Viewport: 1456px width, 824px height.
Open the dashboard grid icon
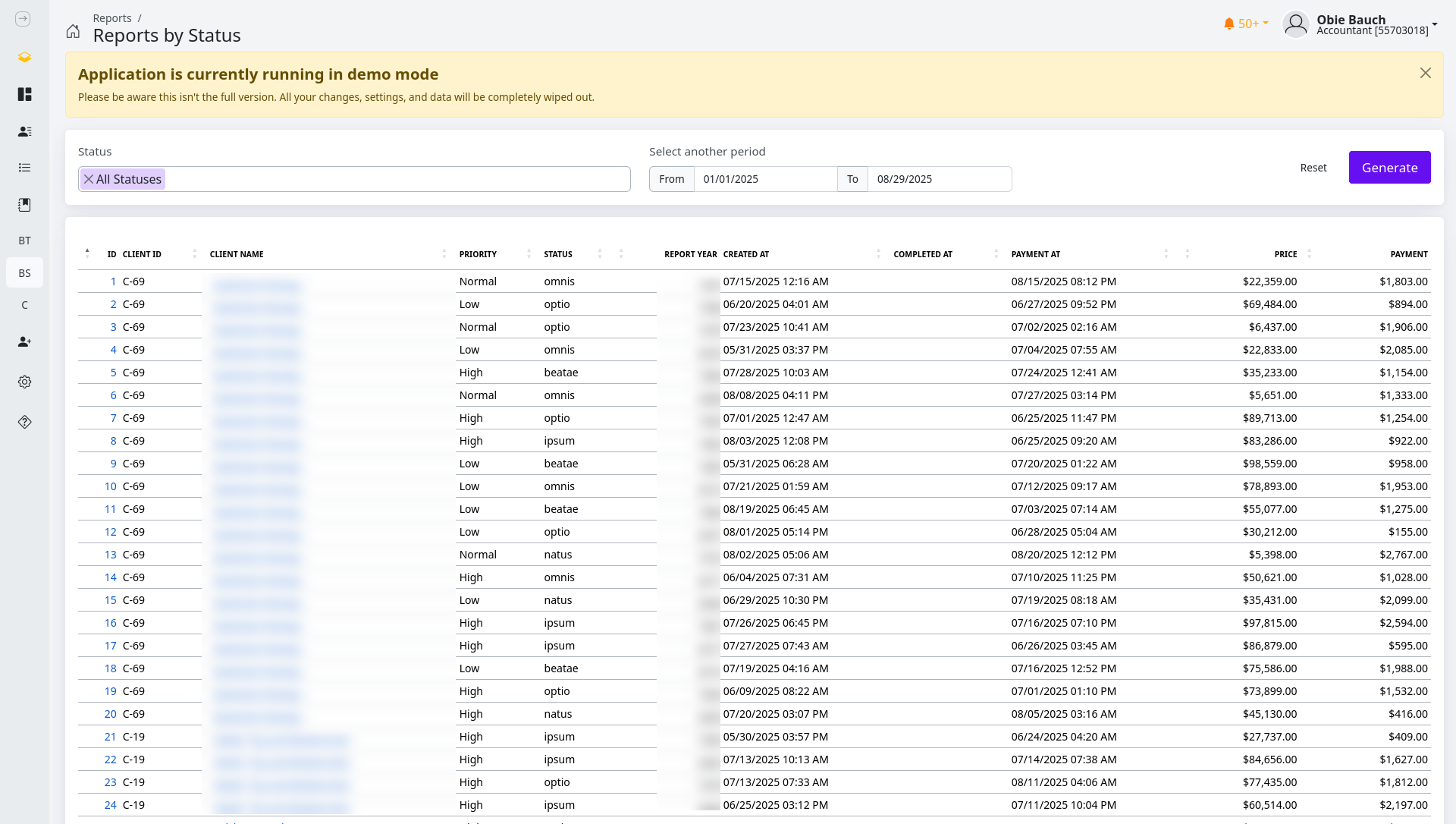pyautogui.click(x=24, y=94)
